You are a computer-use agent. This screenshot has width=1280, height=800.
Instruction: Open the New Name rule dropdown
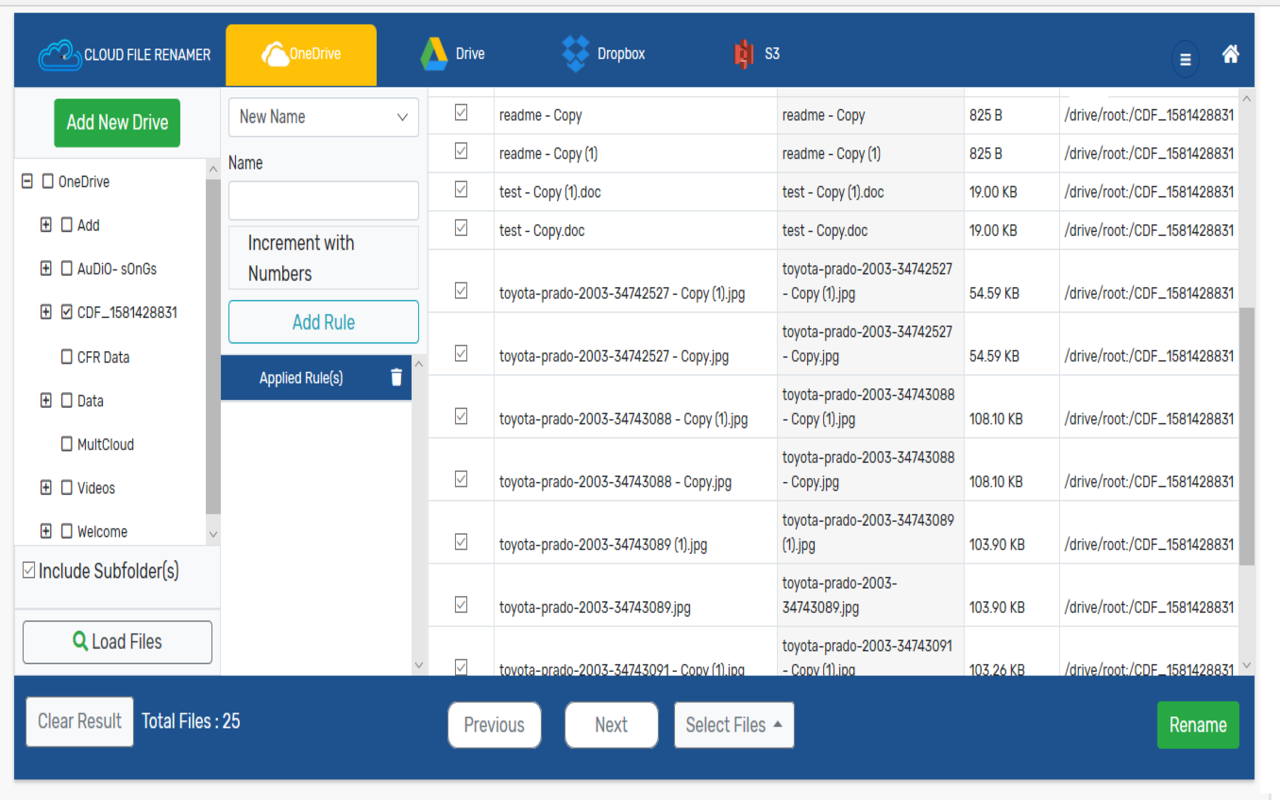(323, 117)
